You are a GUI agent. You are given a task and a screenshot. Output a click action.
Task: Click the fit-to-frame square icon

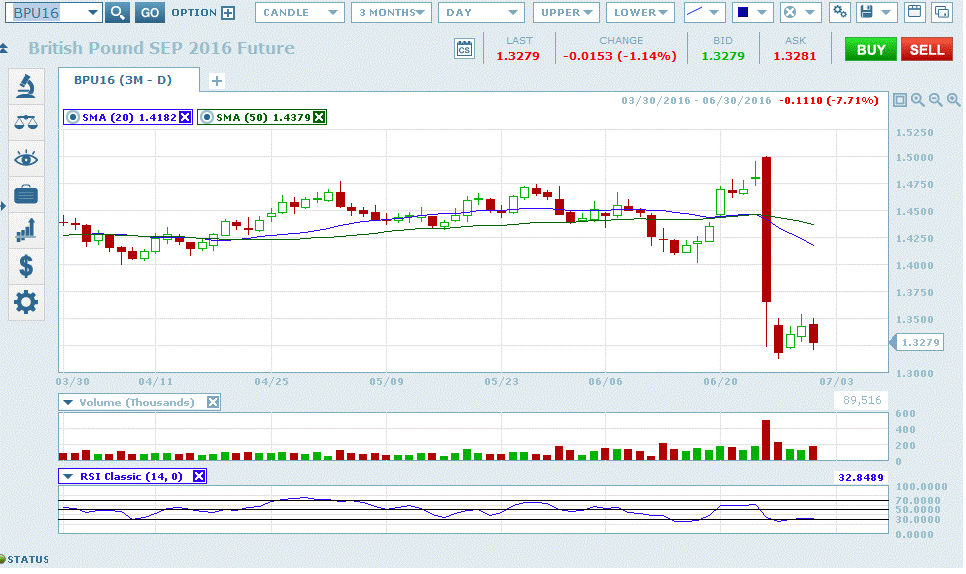point(900,100)
